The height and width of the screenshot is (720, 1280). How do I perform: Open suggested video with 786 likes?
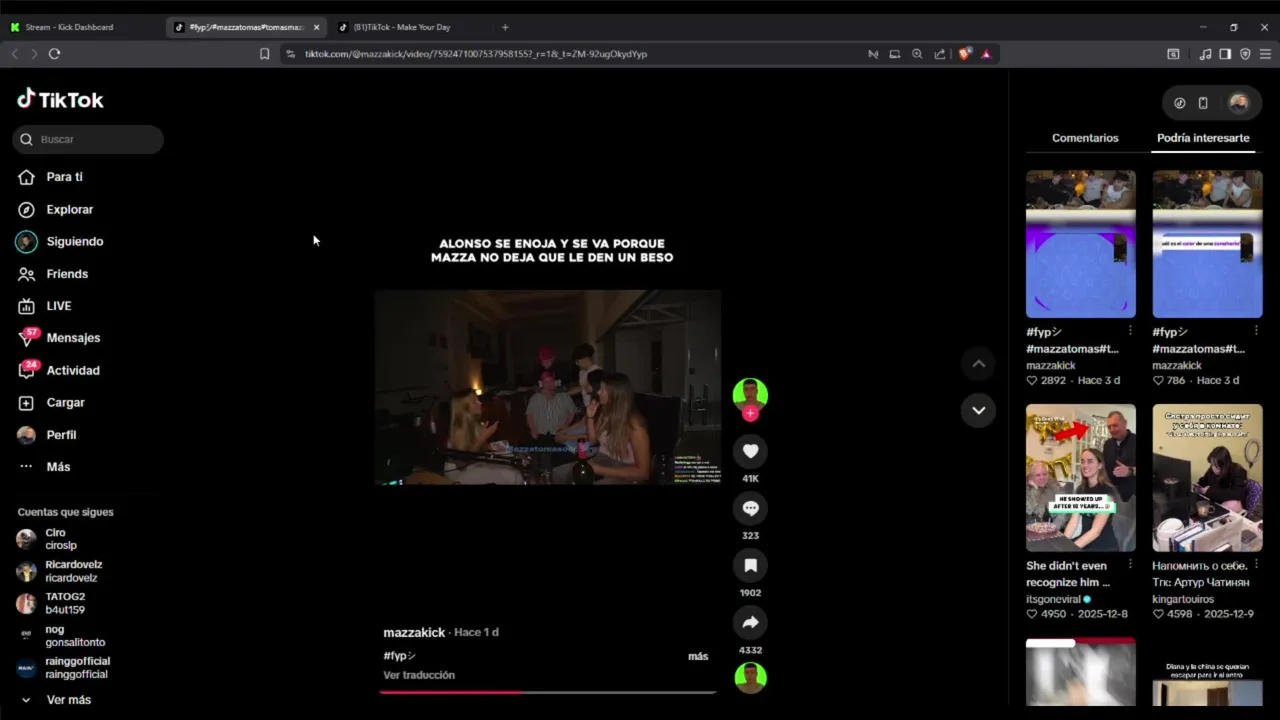click(x=1207, y=244)
